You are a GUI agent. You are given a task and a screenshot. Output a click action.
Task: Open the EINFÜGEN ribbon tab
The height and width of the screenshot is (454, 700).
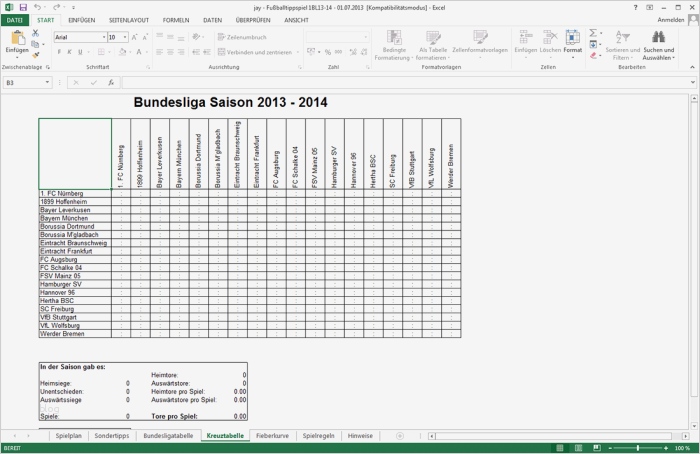[x=81, y=20]
